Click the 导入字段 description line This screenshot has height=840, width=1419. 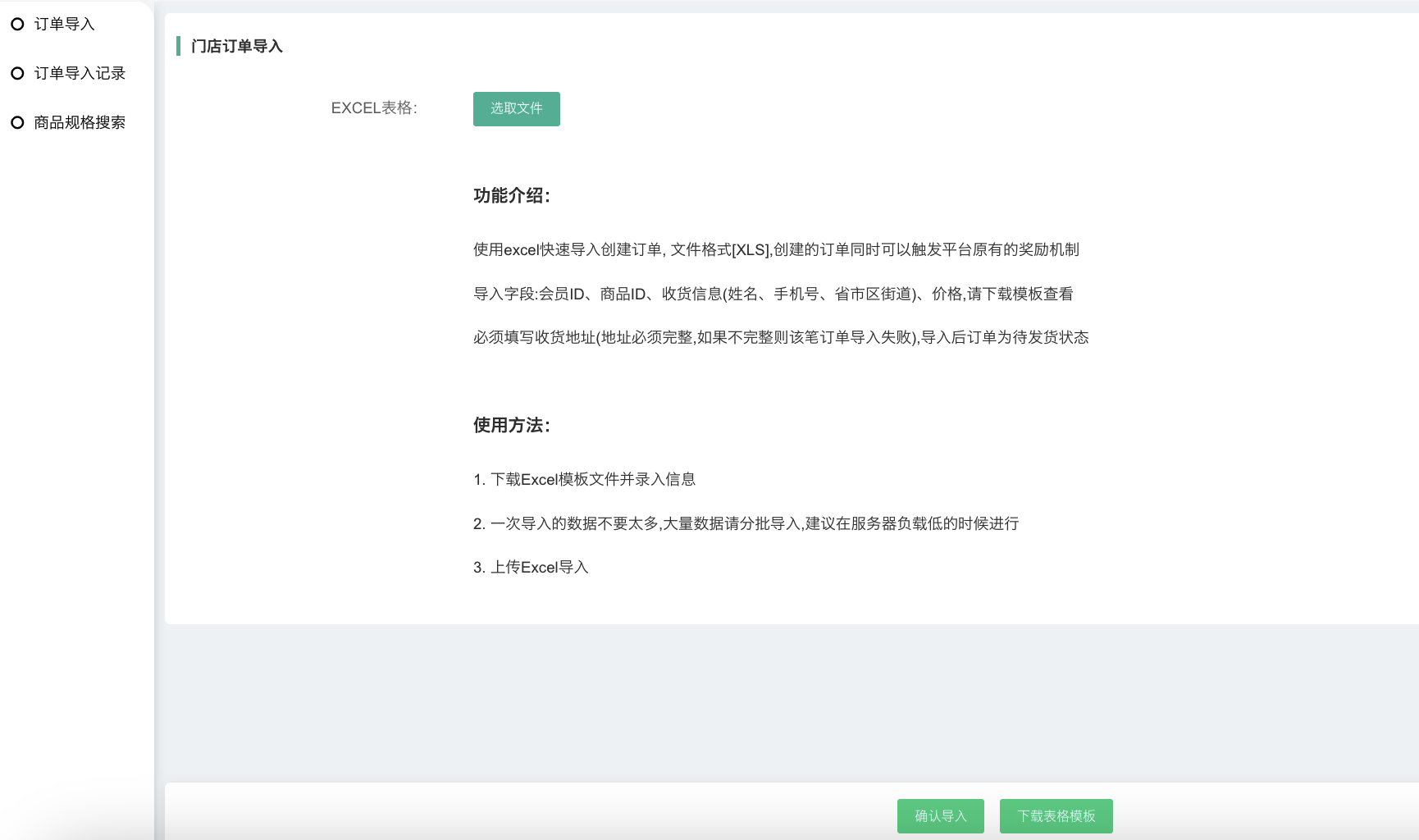coord(773,294)
